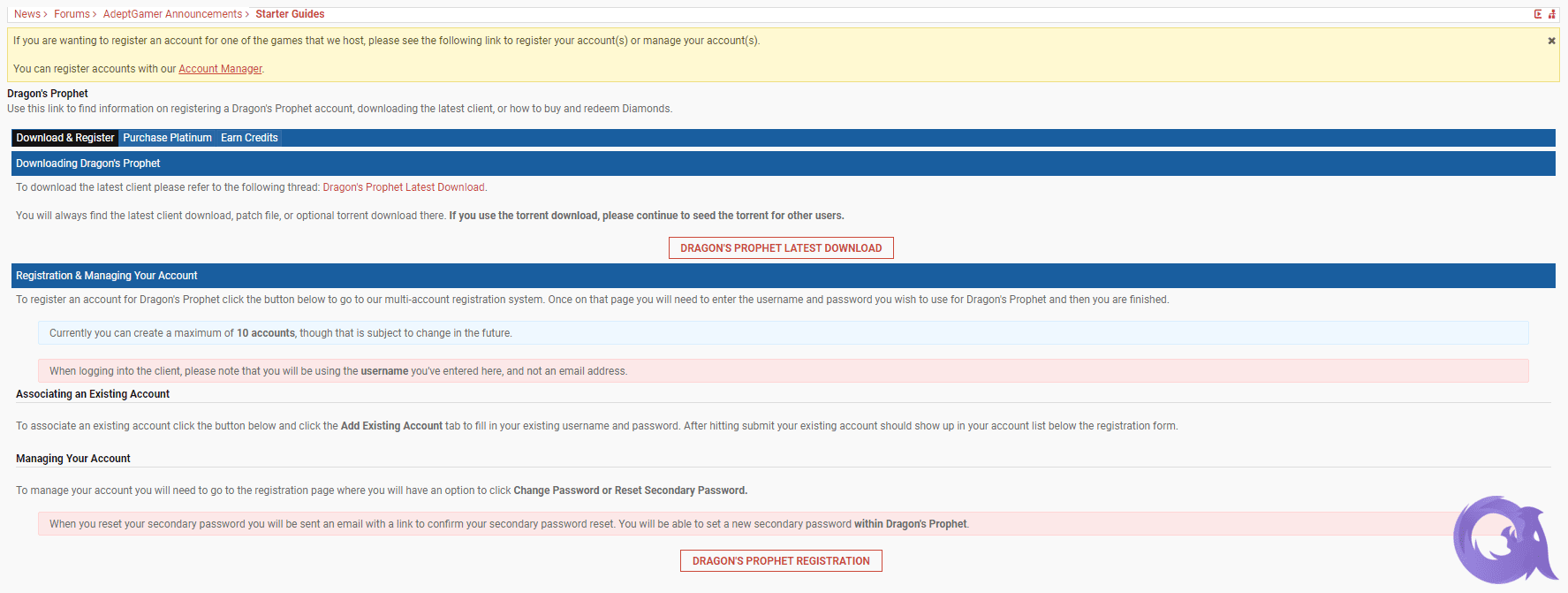Open Forums breadcrumb link
Screen dimensions: 1568x593
[x=72, y=14]
